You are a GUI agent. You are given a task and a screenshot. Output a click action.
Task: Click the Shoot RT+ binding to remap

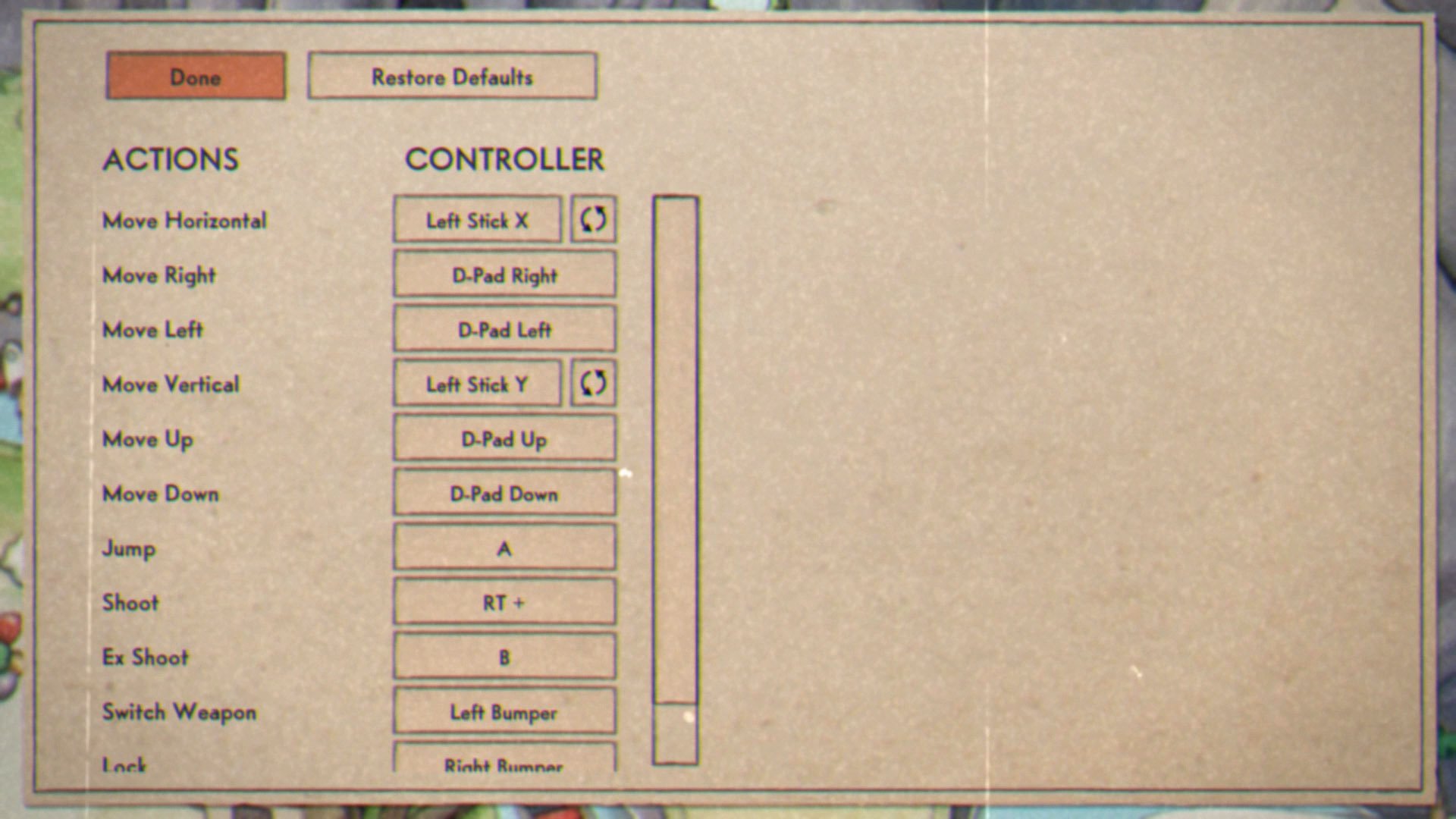(x=504, y=601)
